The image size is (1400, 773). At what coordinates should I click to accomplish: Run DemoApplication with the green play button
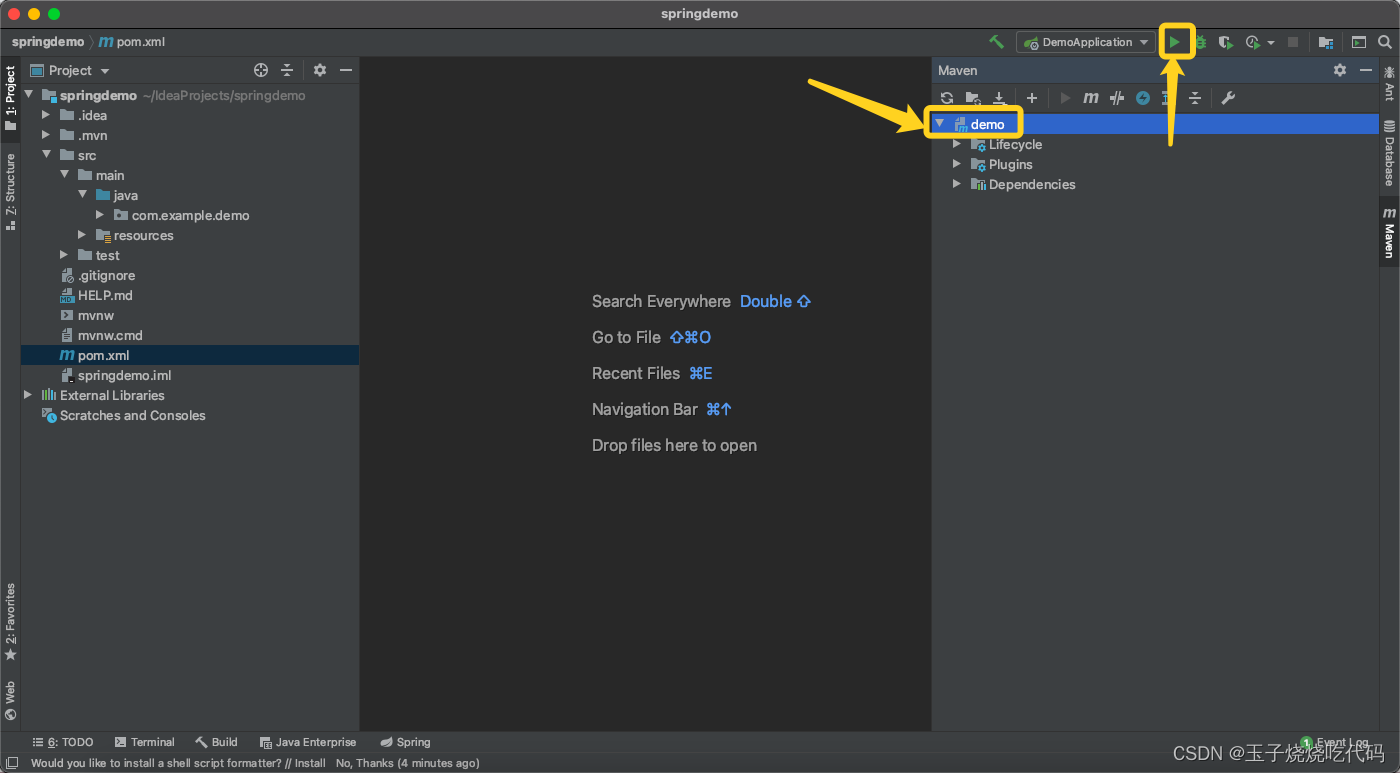pos(1175,42)
